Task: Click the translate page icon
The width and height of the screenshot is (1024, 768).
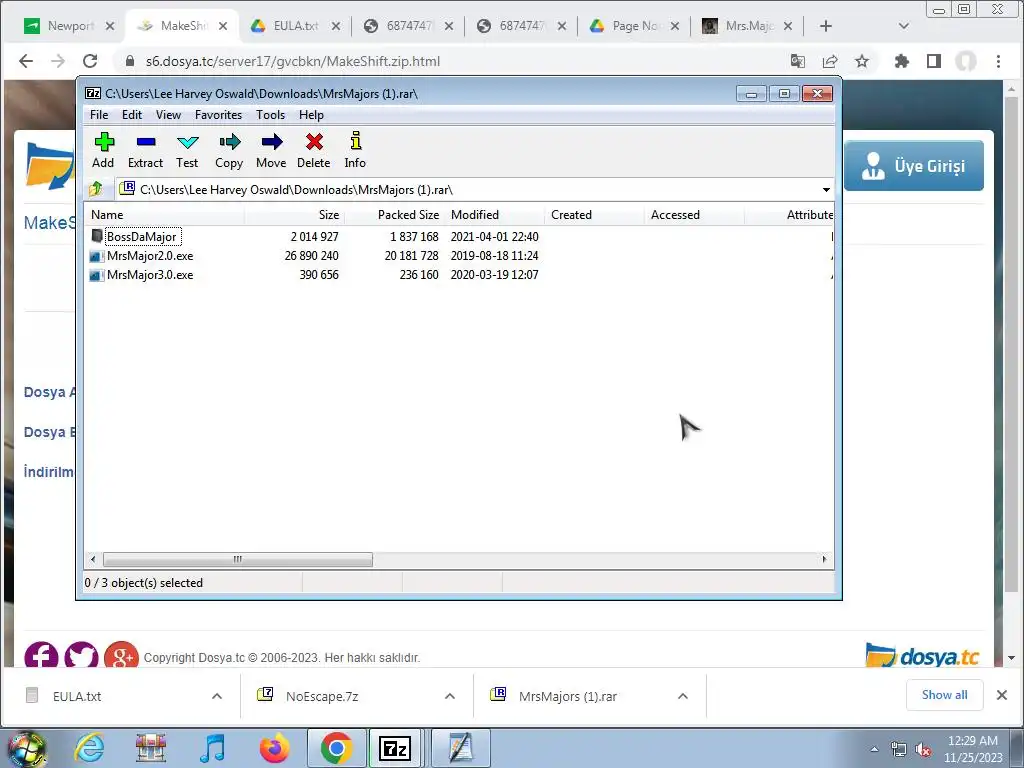Action: point(797,61)
